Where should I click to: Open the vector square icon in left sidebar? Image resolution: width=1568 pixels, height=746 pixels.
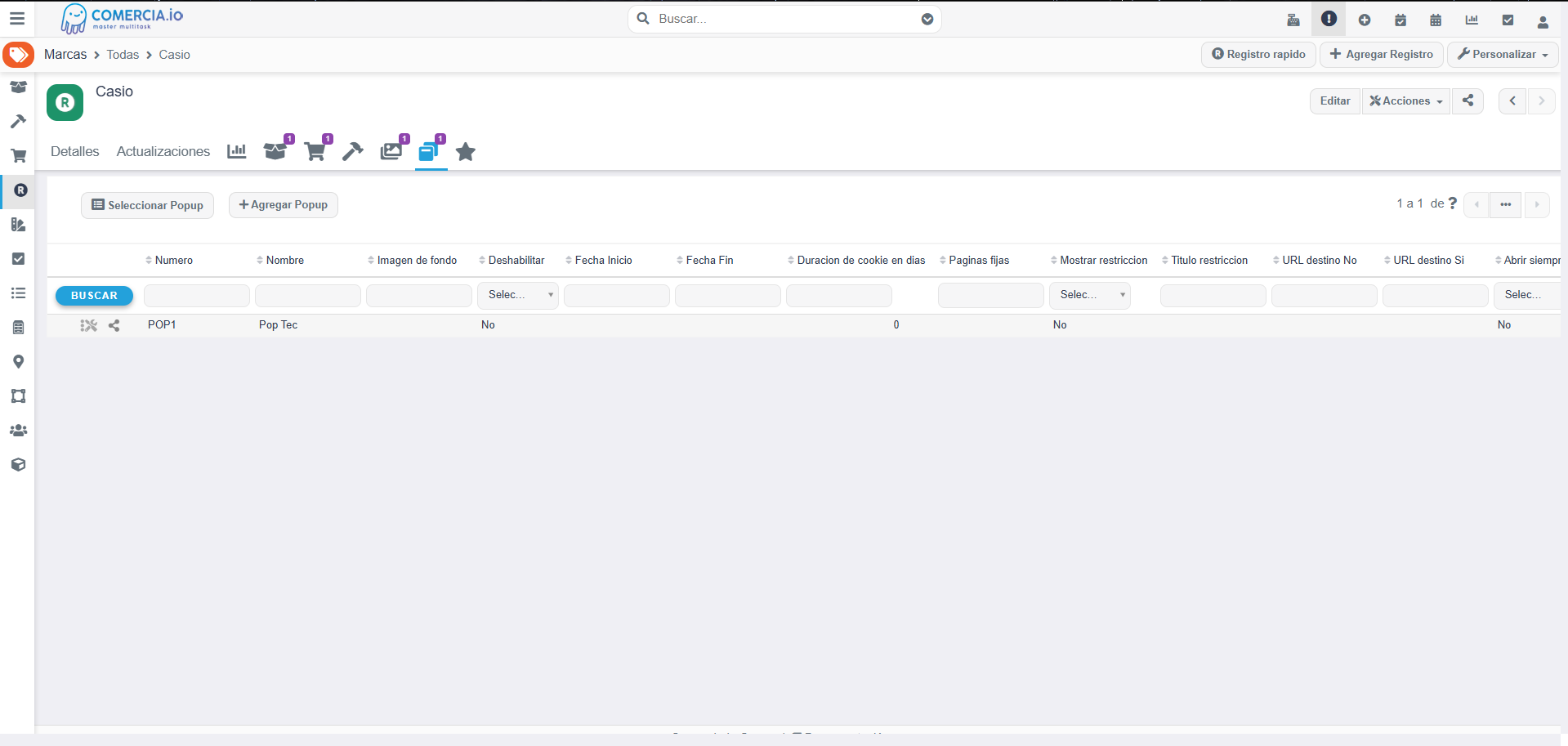point(18,395)
